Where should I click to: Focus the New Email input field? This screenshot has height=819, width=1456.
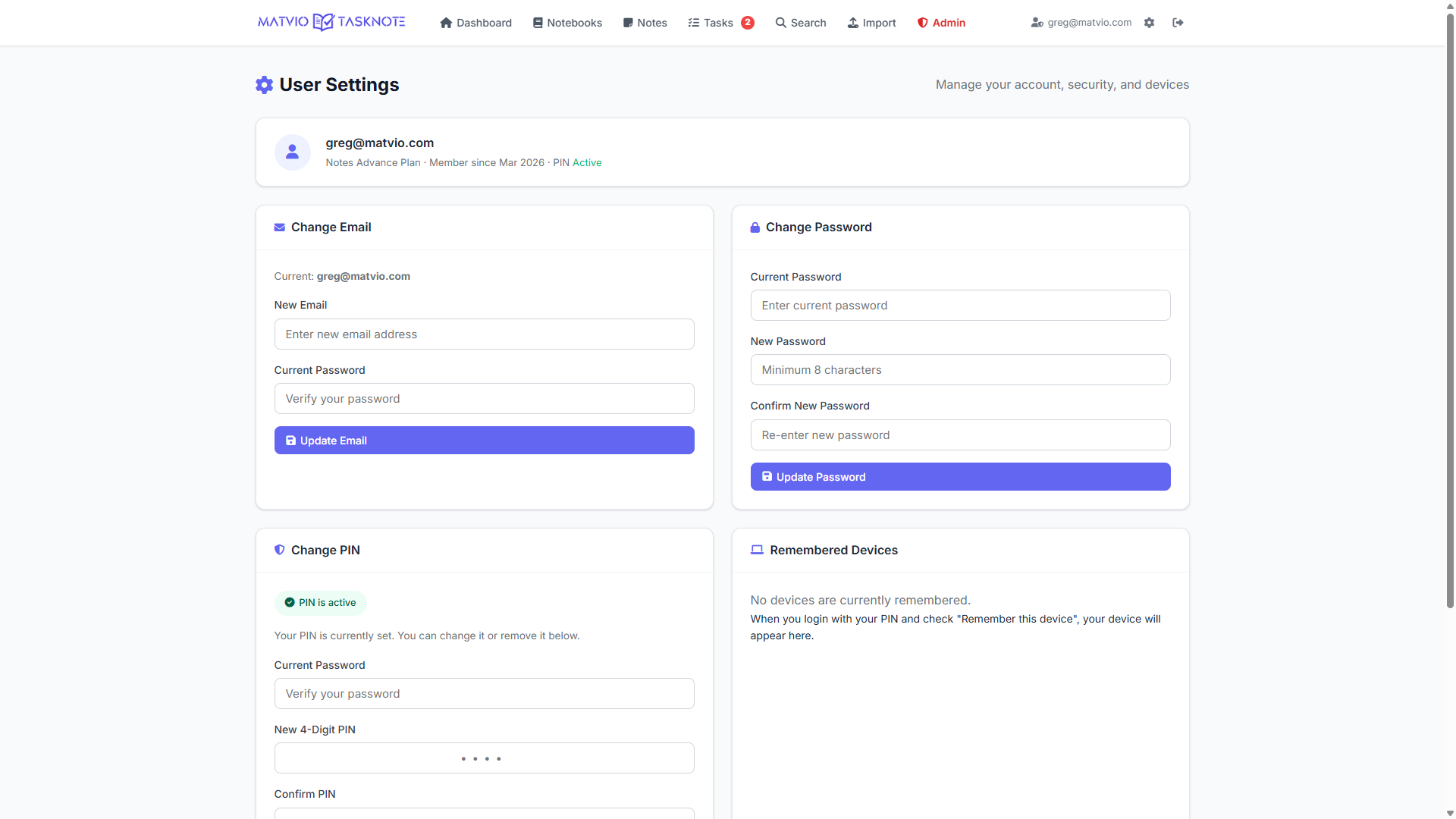point(484,334)
